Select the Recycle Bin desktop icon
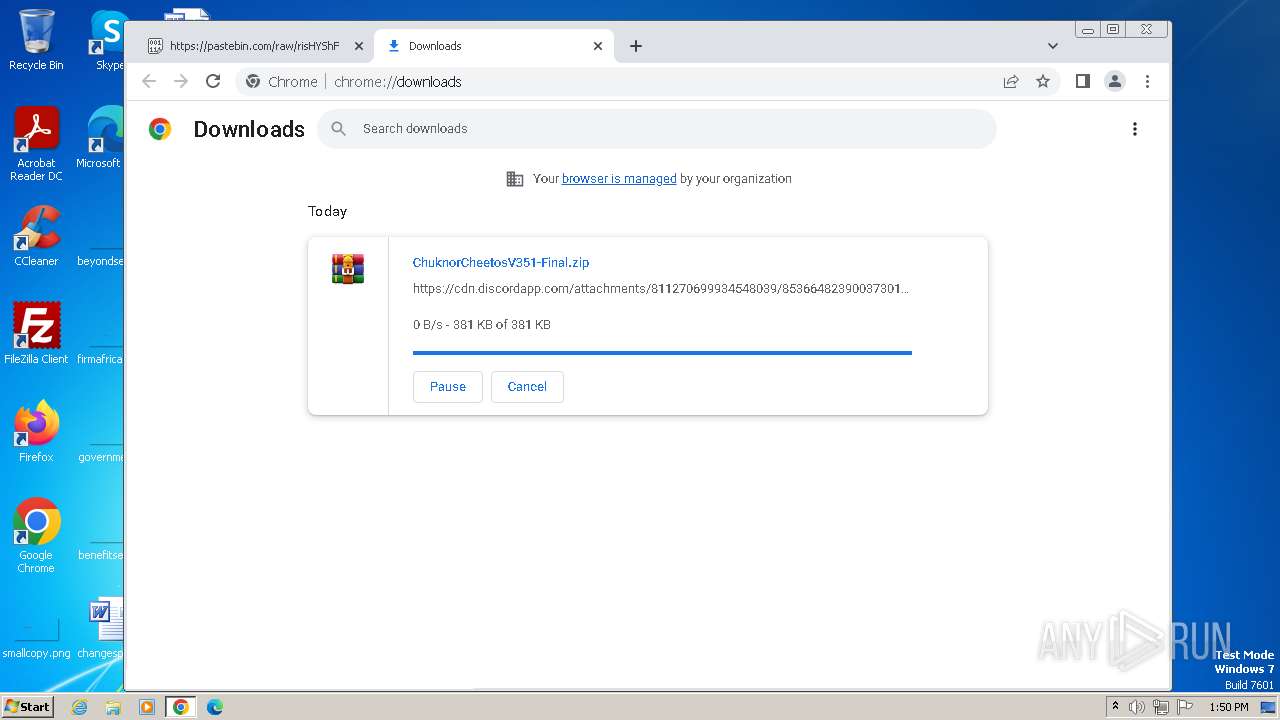1280x720 pixels. click(x=36, y=40)
